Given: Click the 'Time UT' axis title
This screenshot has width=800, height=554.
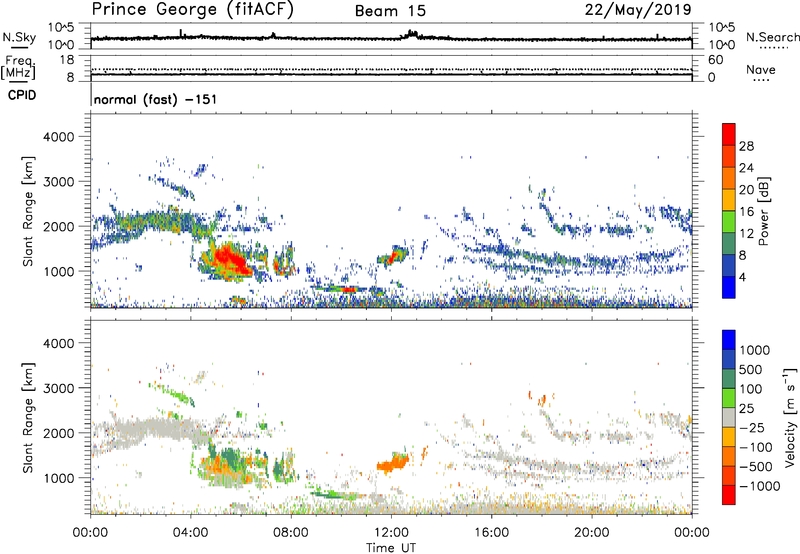Looking at the screenshot, I should 391,548.
